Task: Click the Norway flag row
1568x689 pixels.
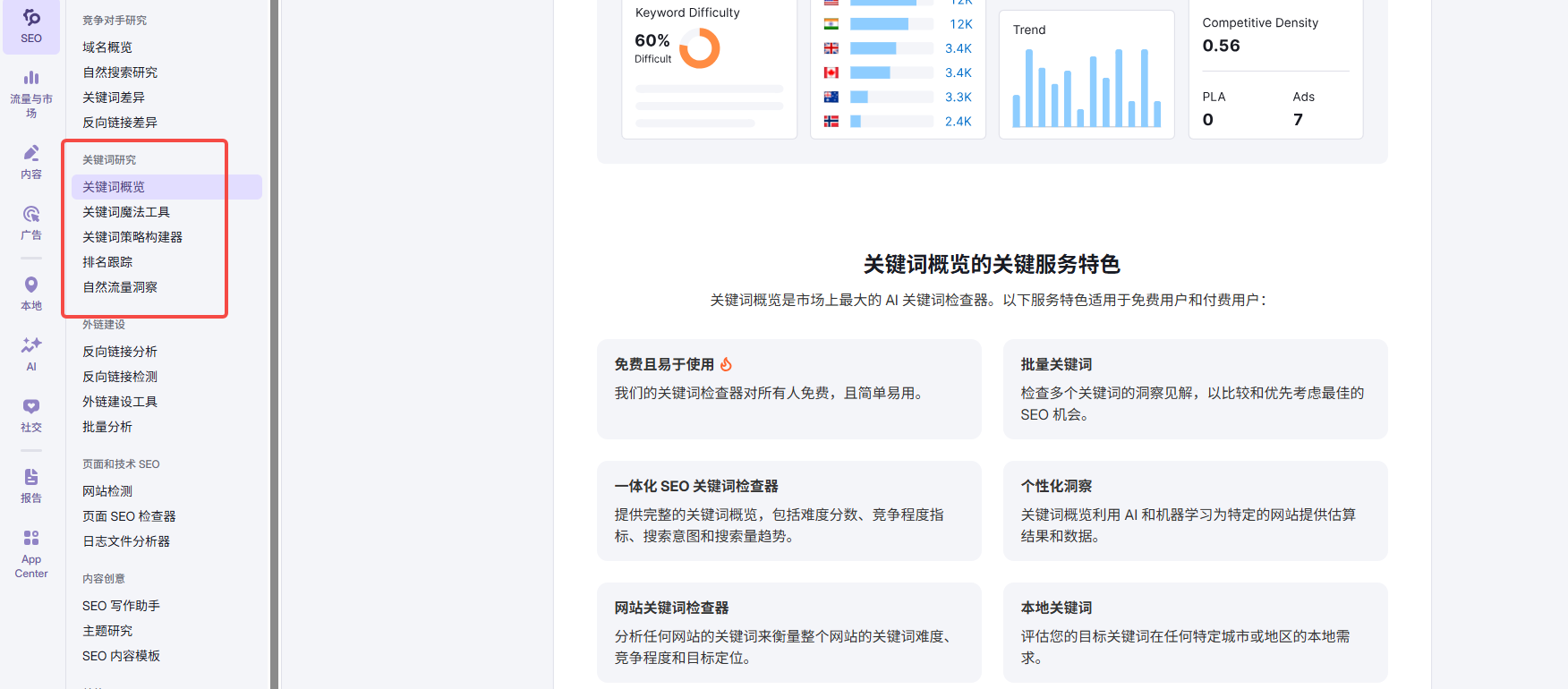Action: [898, 121]
